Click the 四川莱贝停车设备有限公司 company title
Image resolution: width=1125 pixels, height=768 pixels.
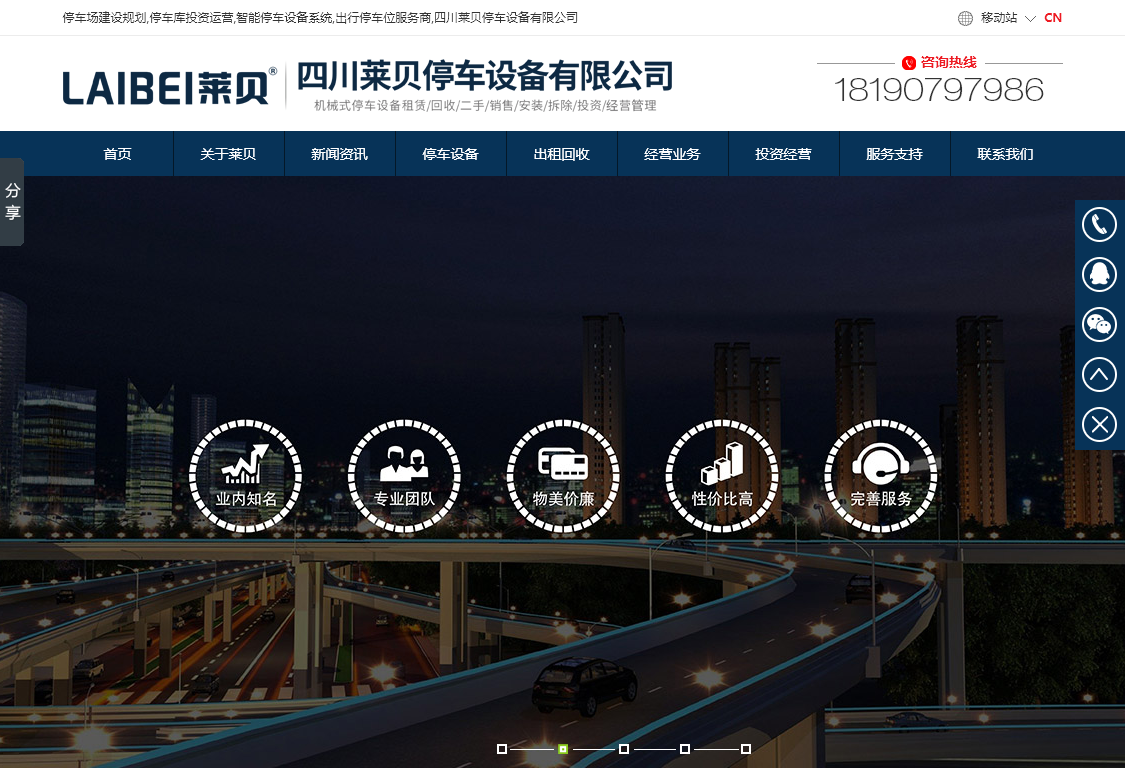pos(485,76)
